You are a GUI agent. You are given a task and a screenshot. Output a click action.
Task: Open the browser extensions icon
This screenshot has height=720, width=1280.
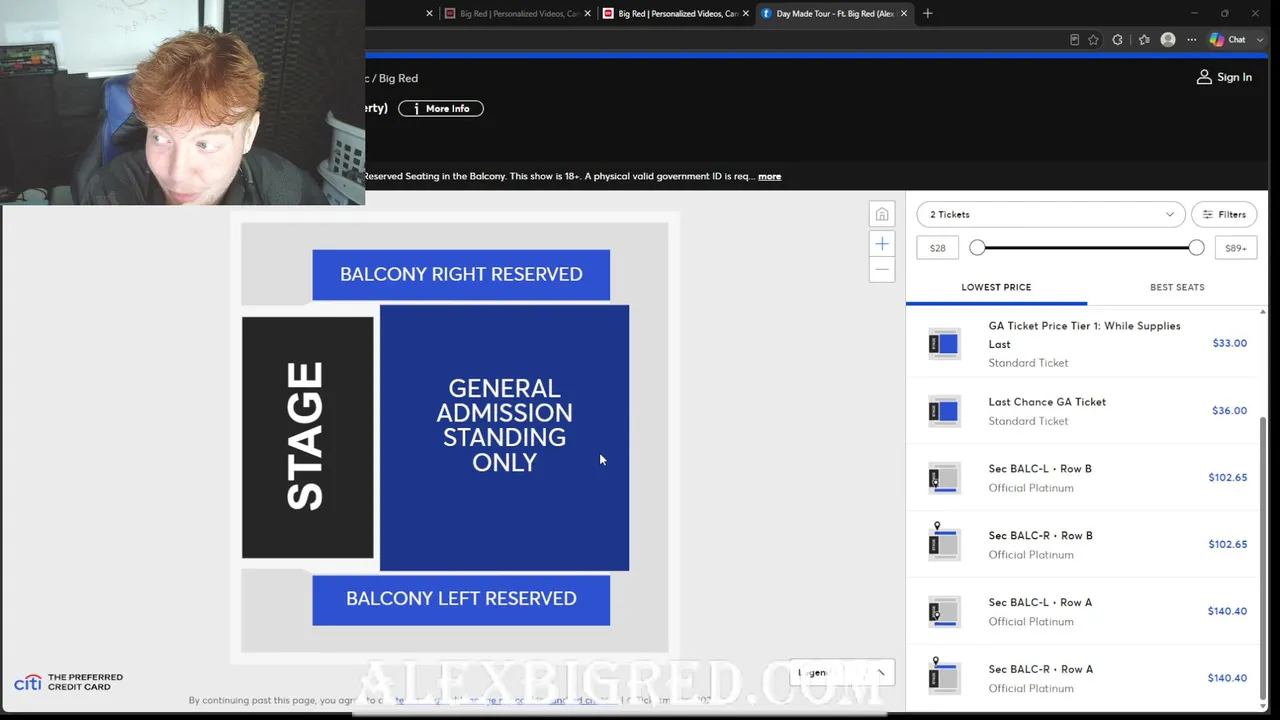point(1118,40)
